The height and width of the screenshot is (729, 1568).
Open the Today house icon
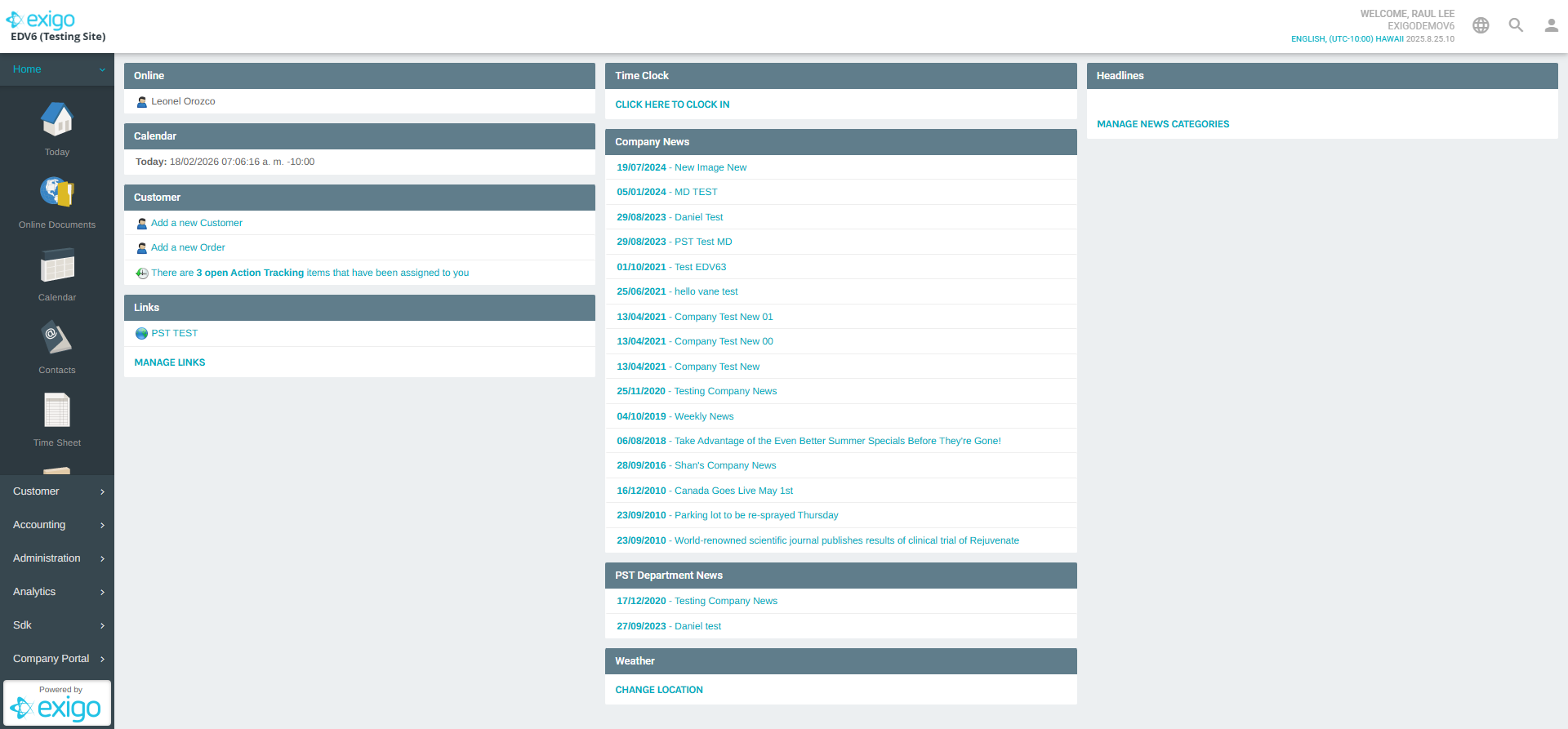coord(57,120)
